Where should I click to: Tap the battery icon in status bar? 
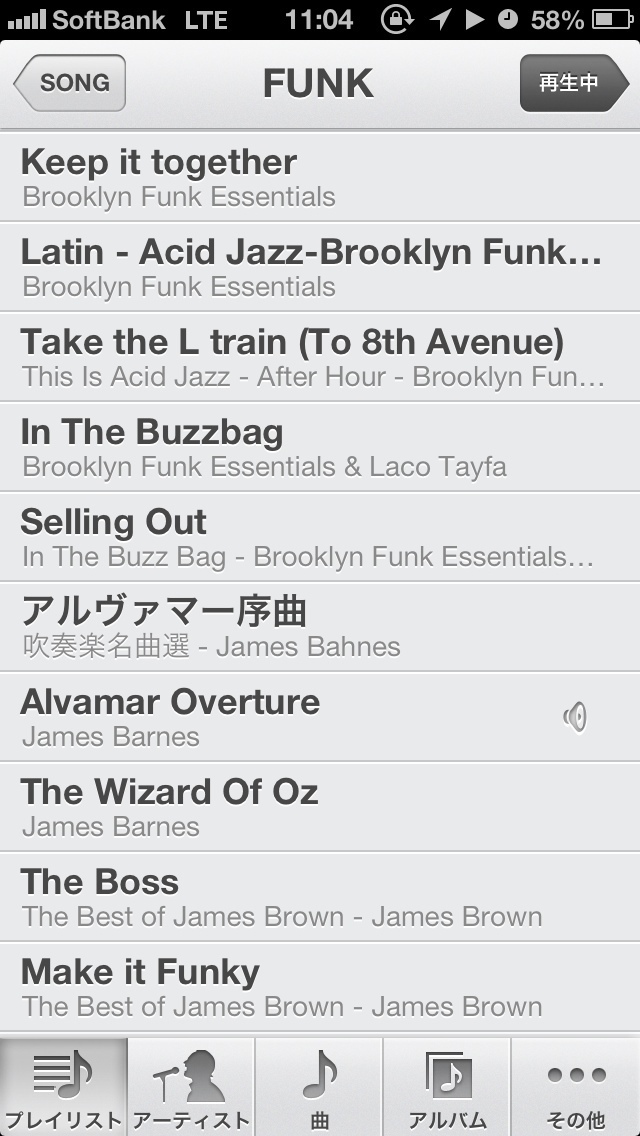click(613, 20)
